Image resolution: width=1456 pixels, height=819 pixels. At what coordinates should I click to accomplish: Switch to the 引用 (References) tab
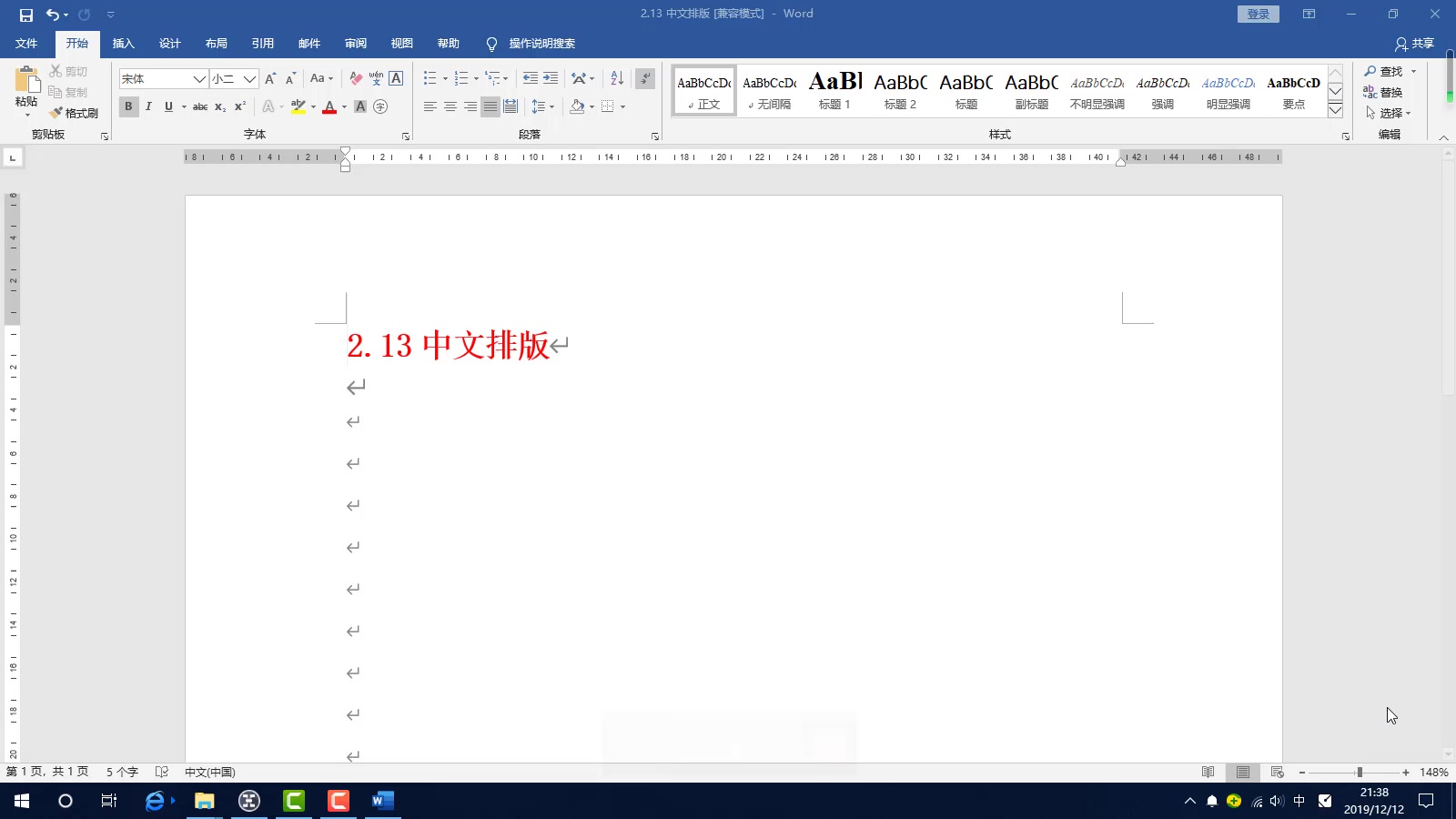[262, 44]
